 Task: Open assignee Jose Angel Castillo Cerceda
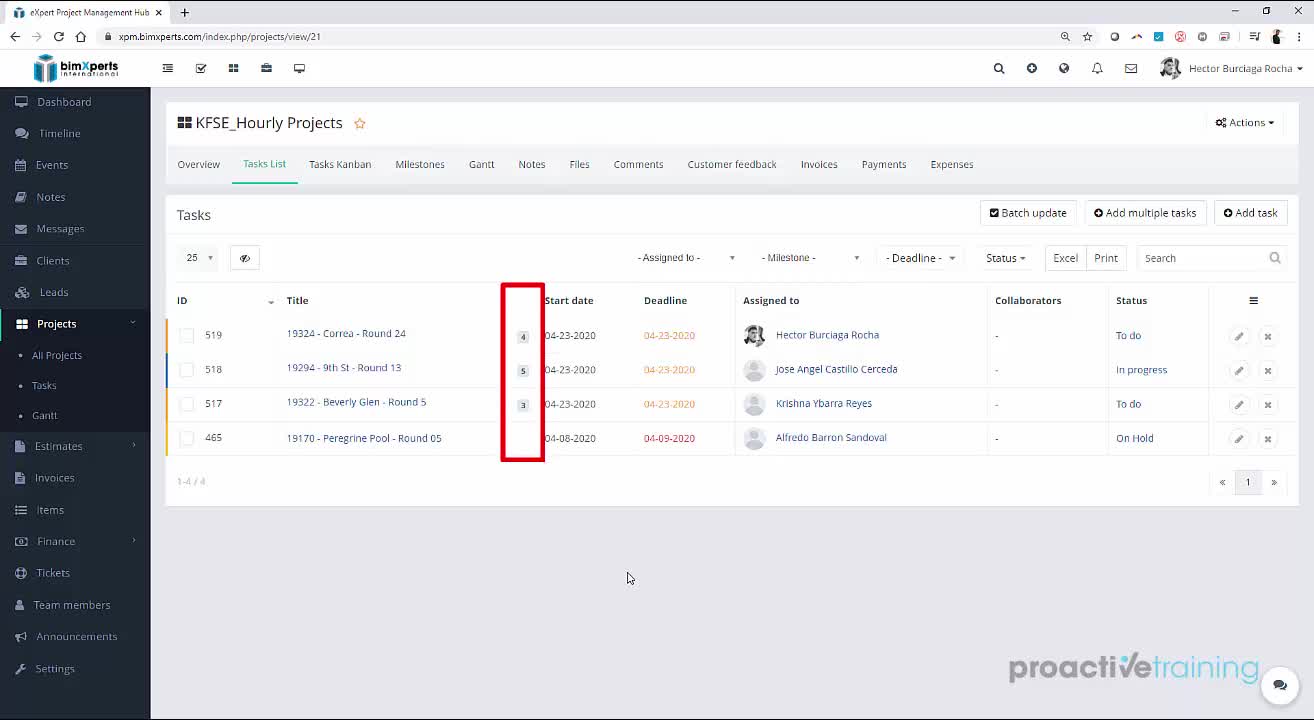836,369
